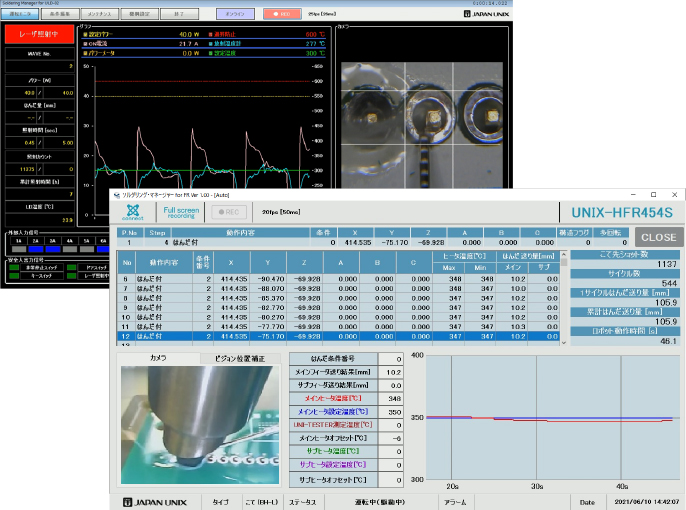Click the red REC button in Soldering Manager
Image resolution: width=686 pixels, height=510 pixels.
(282, 14)
